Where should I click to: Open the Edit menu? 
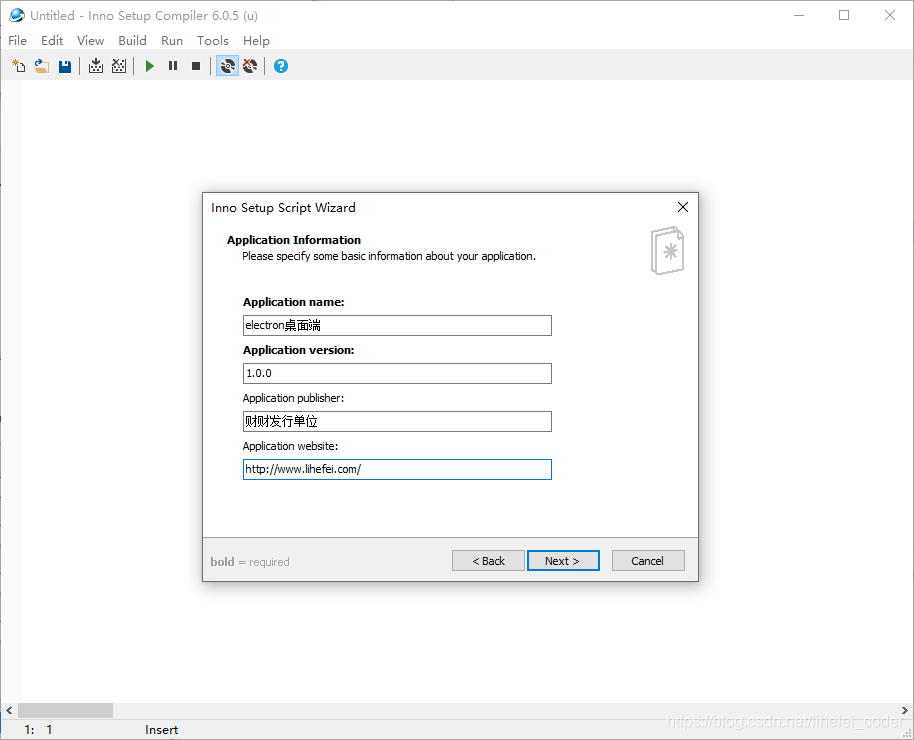tap(52, 41)
